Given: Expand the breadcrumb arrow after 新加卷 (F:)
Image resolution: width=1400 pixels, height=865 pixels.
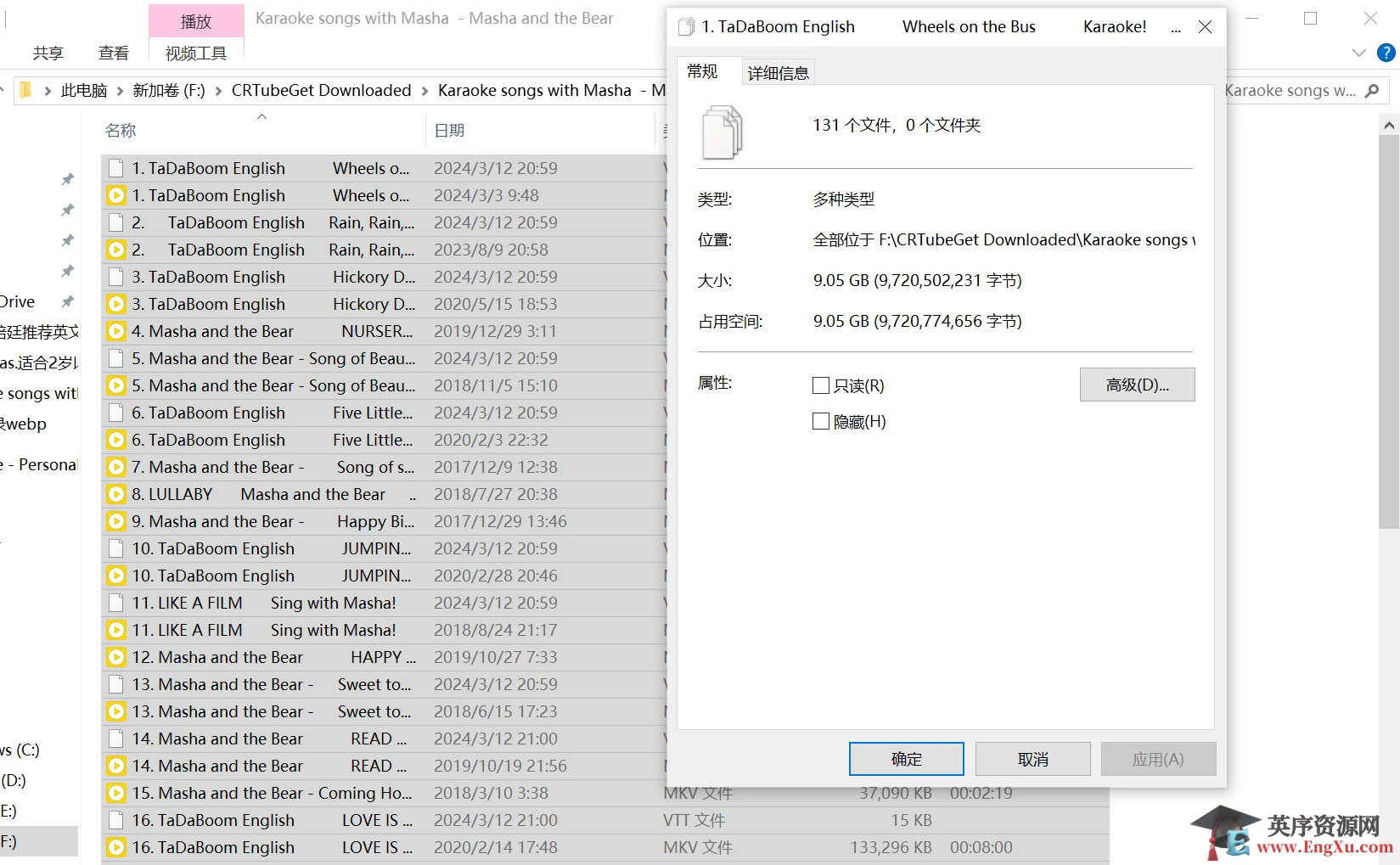Looking at the screenshot, I should [x=218, y=91].
